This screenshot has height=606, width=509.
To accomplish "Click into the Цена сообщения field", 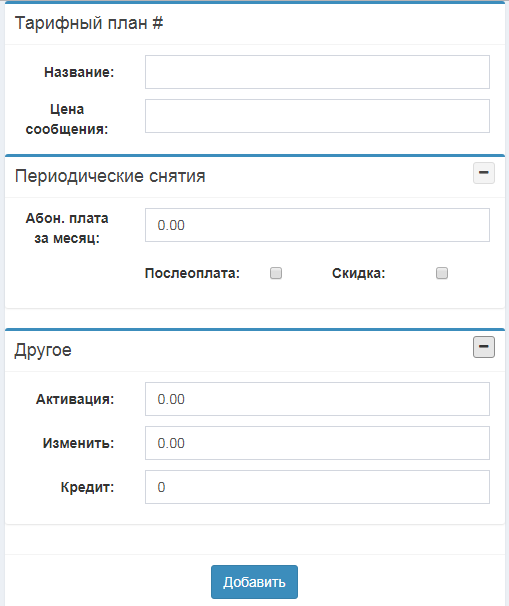I will coord(317,116).
